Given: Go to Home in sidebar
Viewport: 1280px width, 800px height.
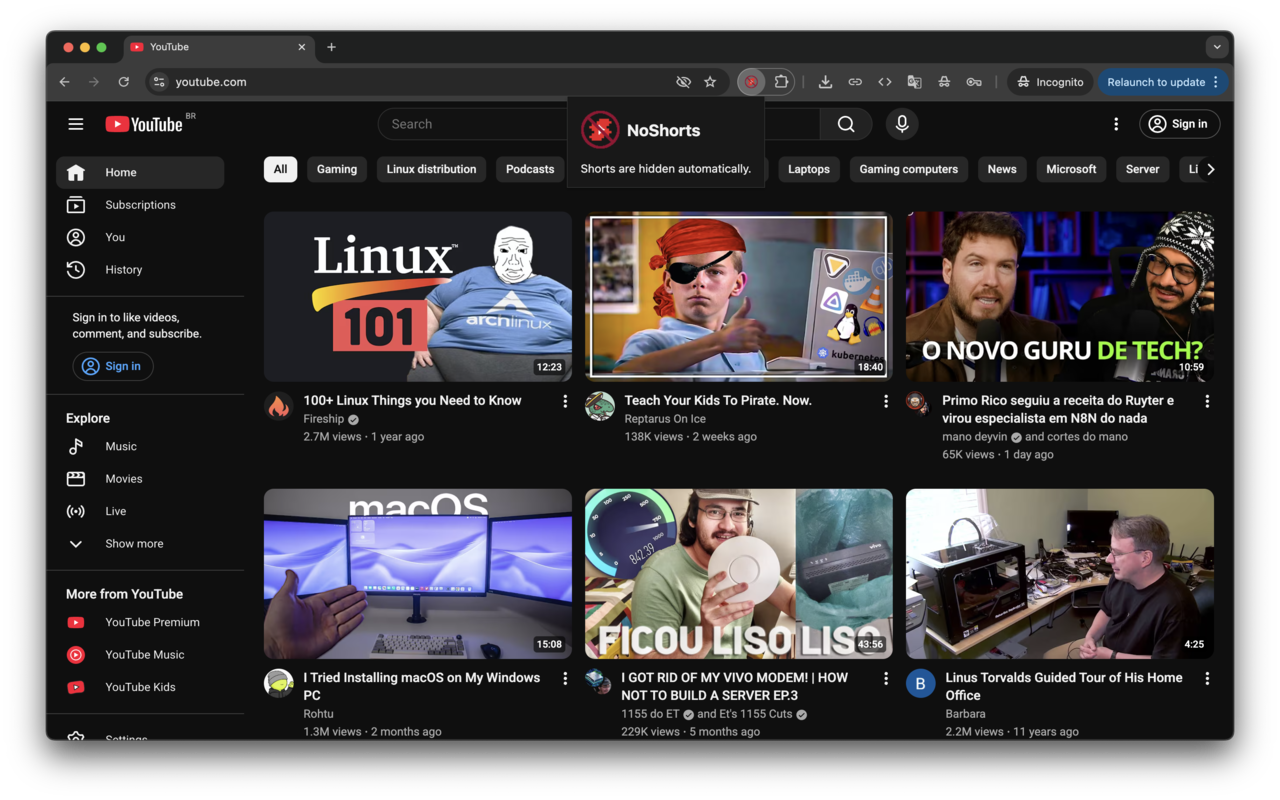Looking at the screenshot, I should click(140, 172).
